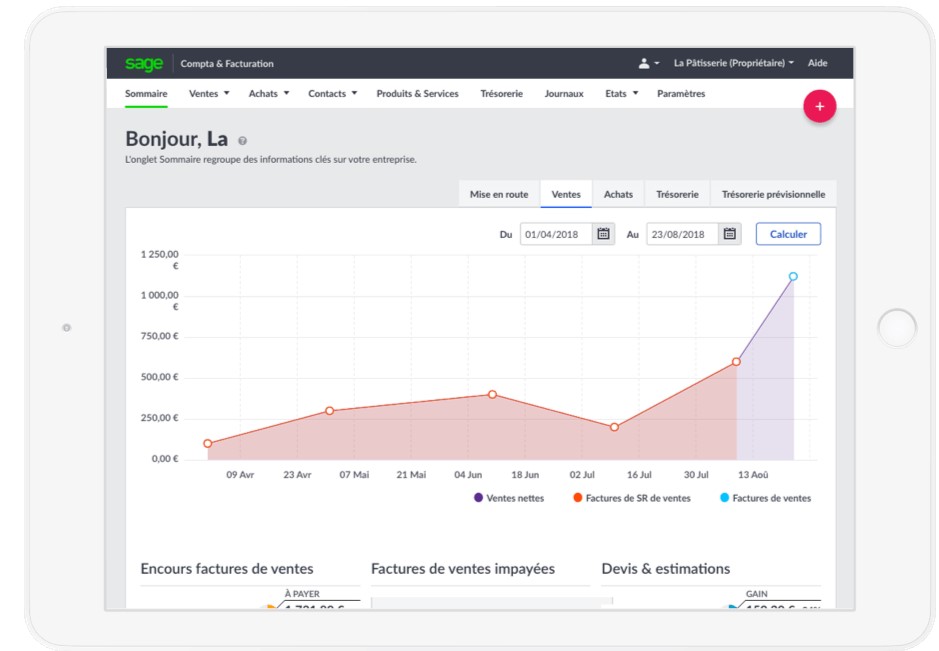This screenshot has width=939, height=651.
Task: Click the Calculer button
Action: coord(788,234)
